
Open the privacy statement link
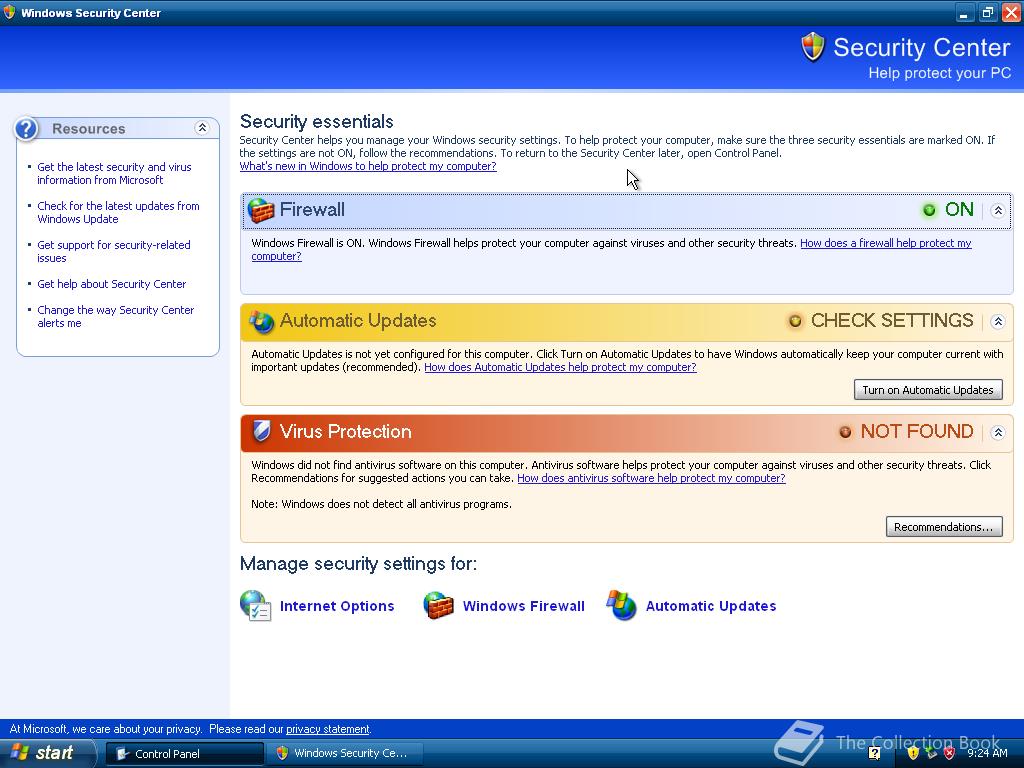[x=328, y=729]
